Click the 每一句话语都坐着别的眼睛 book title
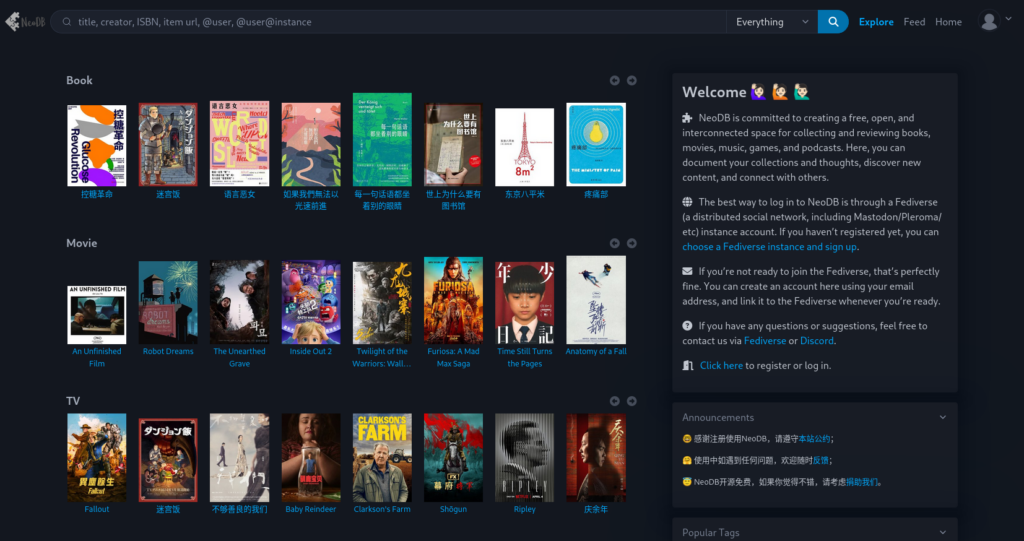 pyautogui.click(x=382, y=200)
